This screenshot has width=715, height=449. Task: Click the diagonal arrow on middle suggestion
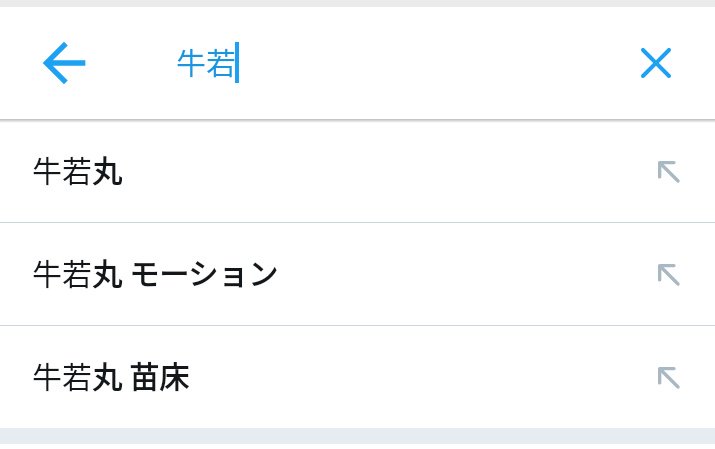pyautogui.click(x=668, y=274)
